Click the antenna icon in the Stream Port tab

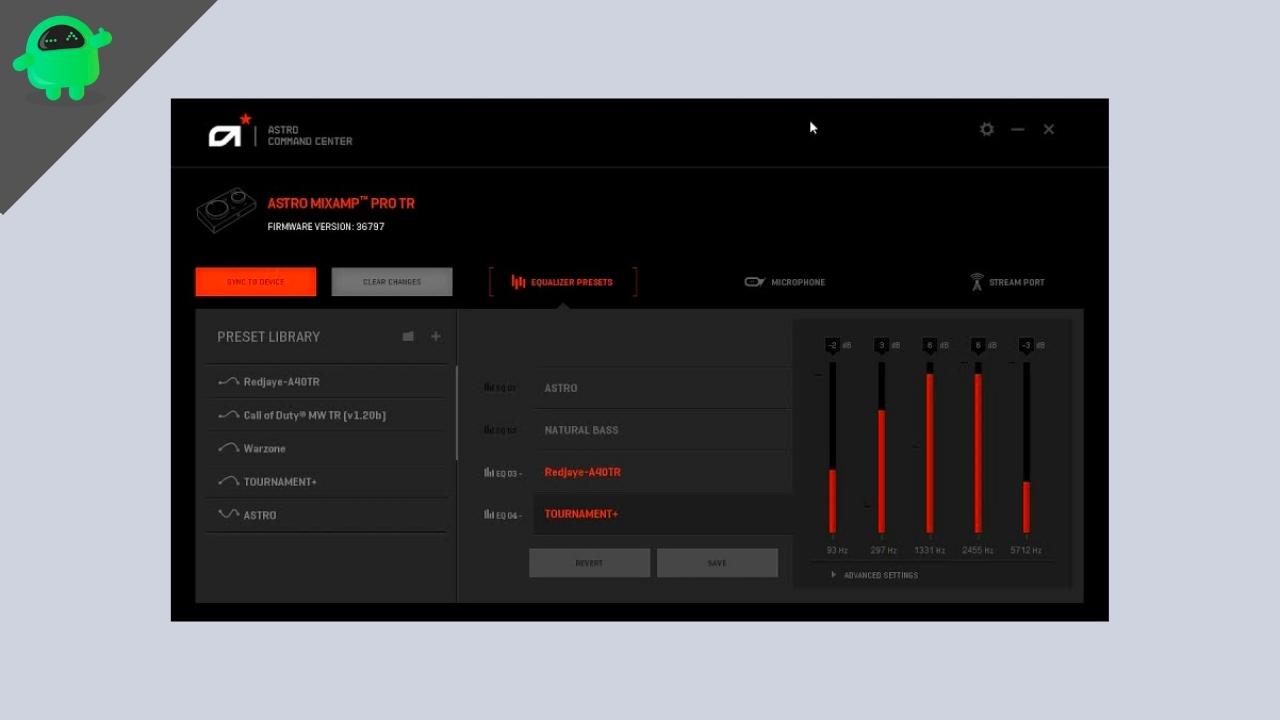[x=977, y=282]
